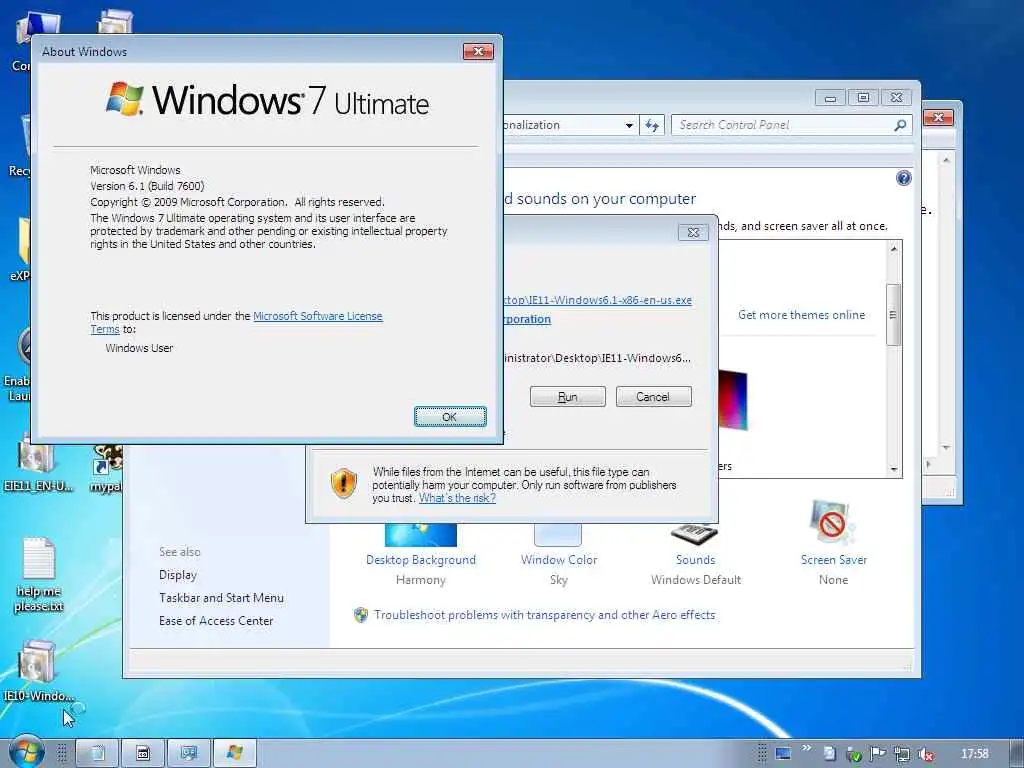Image resolution: width=1024 pixels, height=768 pixels.
Task: Click the search magnifier icon in Control Panel
Action: (901, 125)
